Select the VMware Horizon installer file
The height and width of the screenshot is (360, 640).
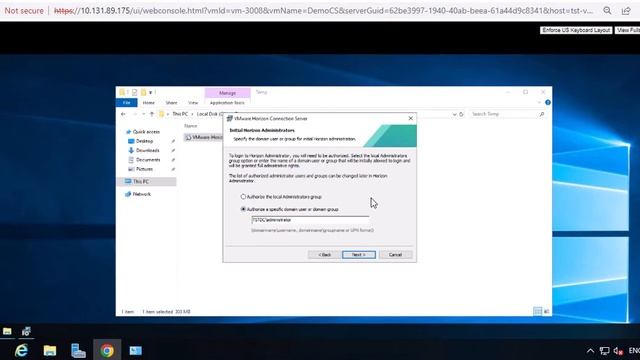coord(204,138)
